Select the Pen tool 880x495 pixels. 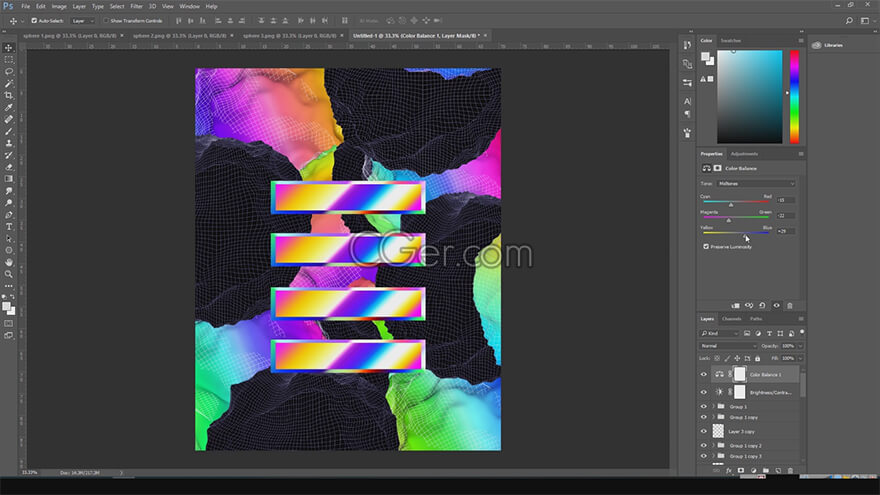tap(8, 215)
